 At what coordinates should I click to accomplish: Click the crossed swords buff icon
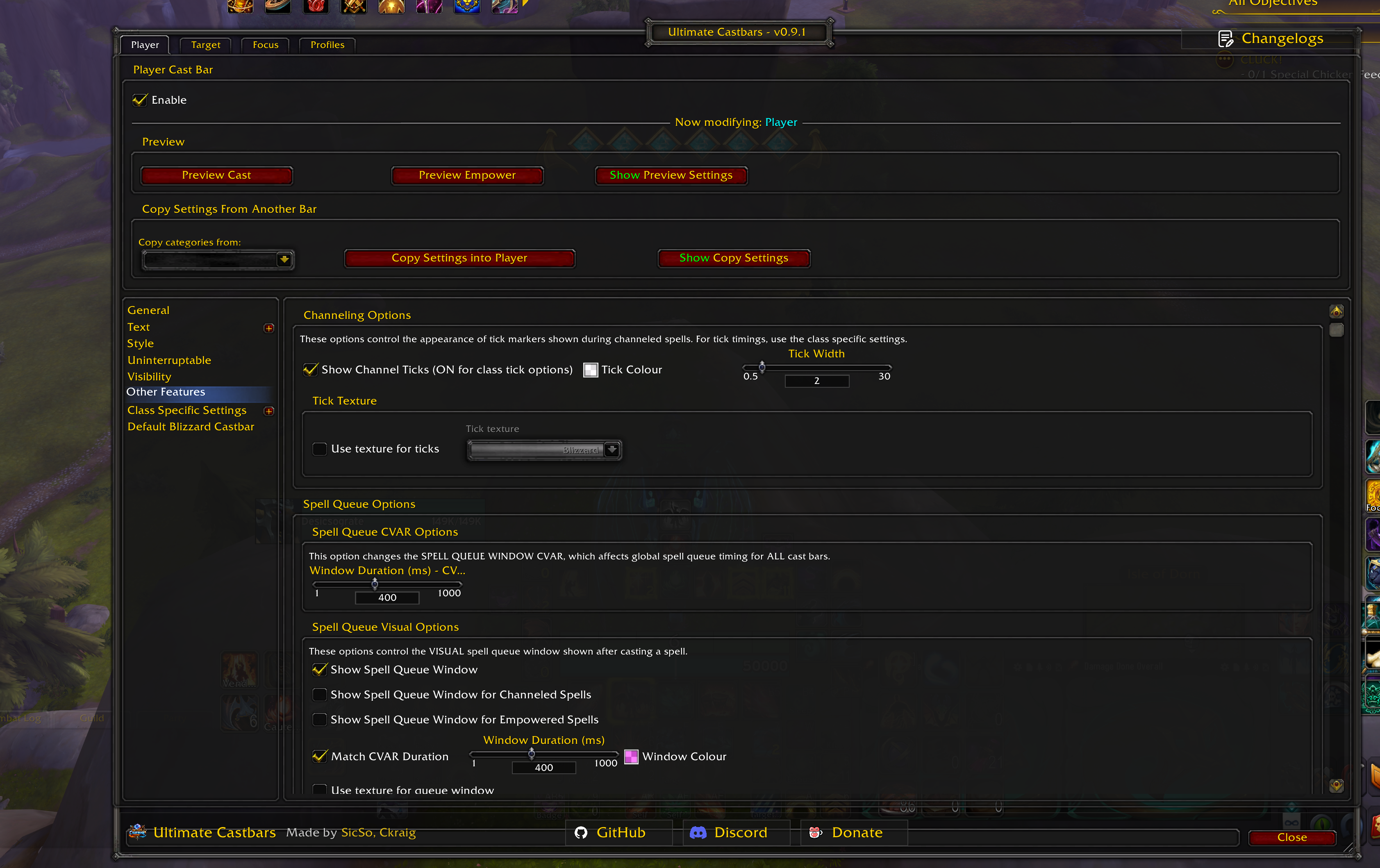click(x=354, y=6)
